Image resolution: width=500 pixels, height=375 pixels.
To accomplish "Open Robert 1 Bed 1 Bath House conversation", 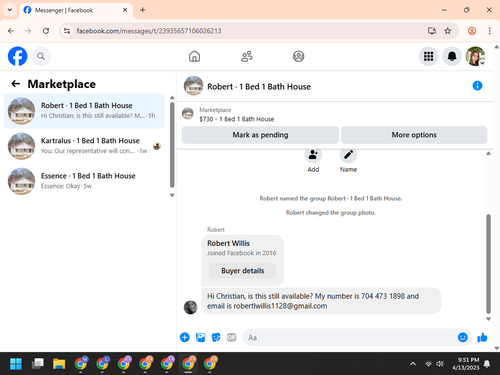I will [84, 111].
